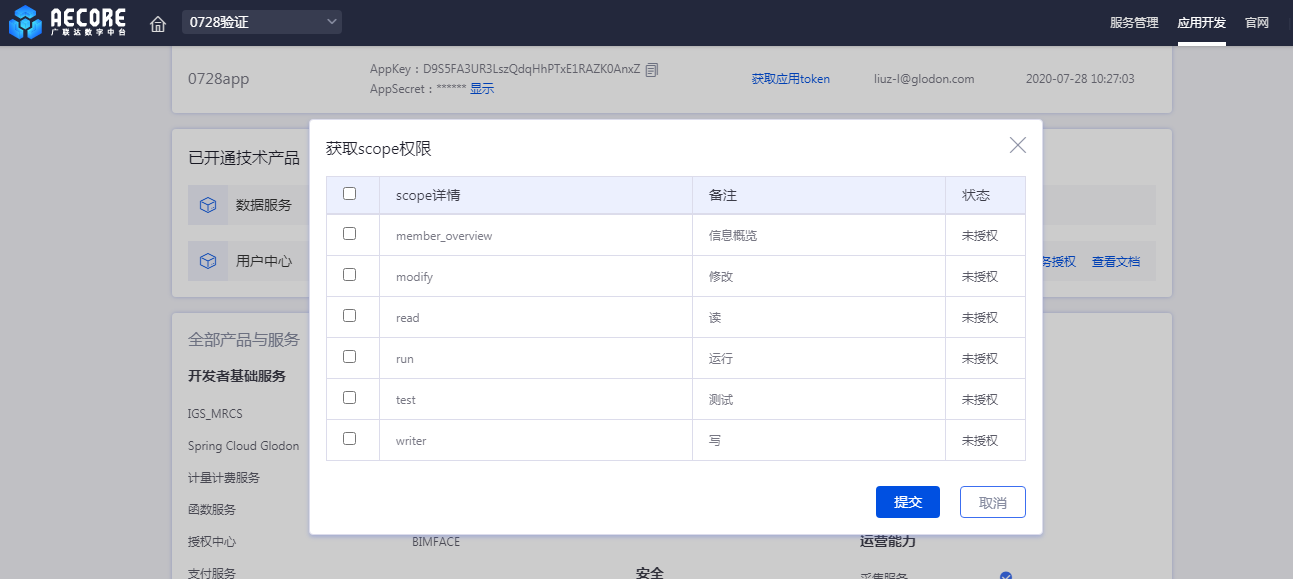Cancel the dialog with 取消 button
The height and width of the screenshot is (579, 1293).
[x=992, y=502]
